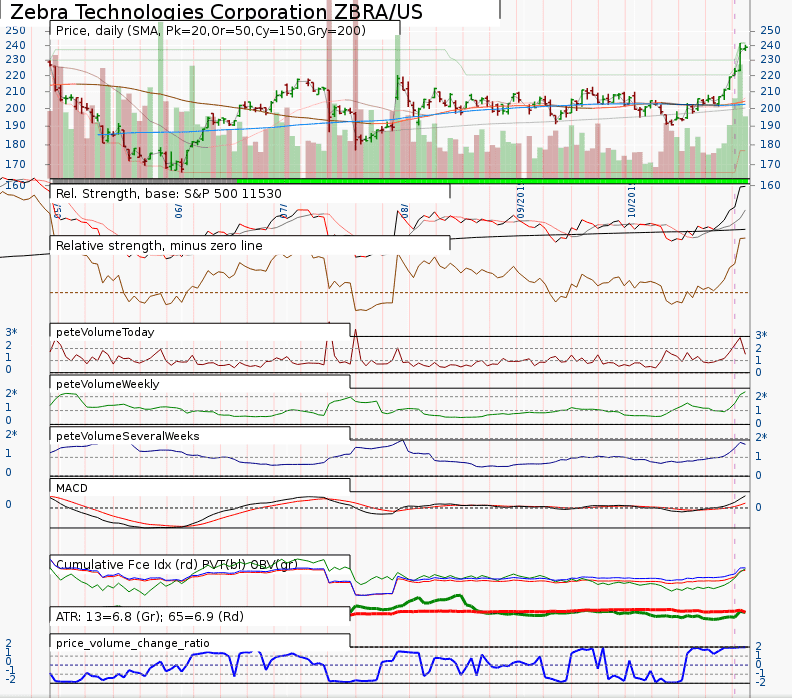Click the peteVolumeWeekly panel label
792x698 pixels.
108,384
